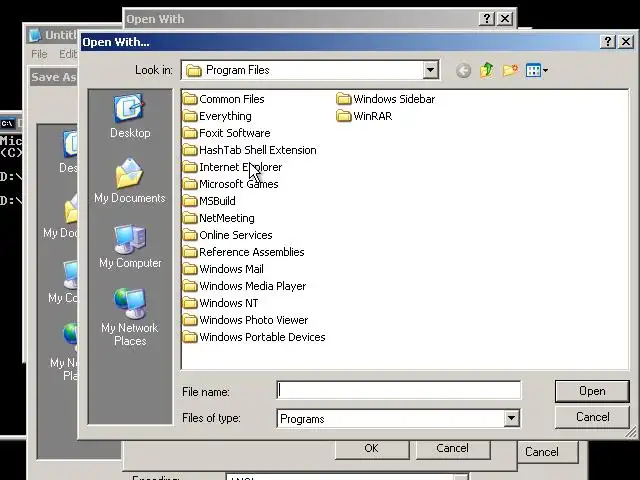Select the Everything folder icon
This screenshot has height=480, width=640.
tap(190, 116)
